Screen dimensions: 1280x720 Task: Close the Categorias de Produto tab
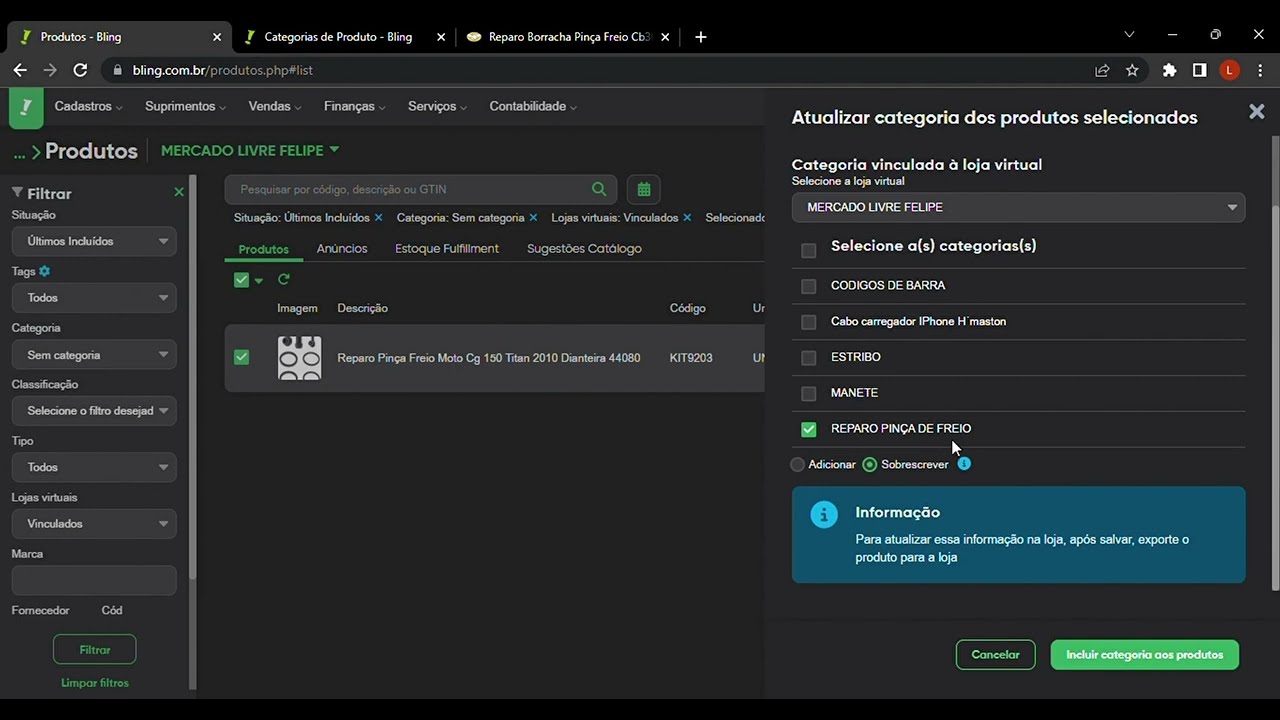[x=441, y=37]
